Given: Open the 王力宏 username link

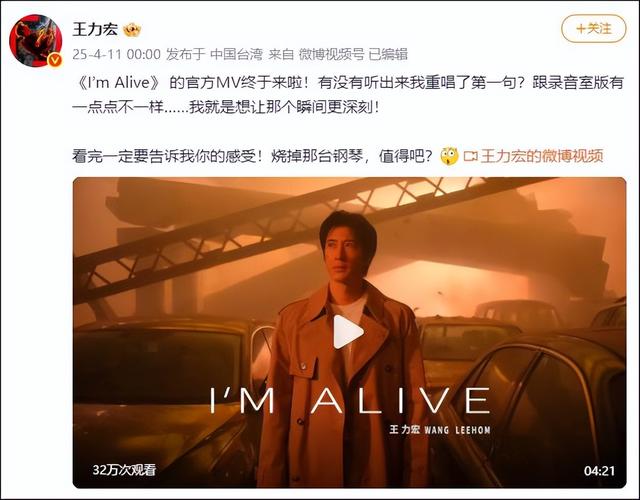Looking at the screenshot, I should coord(95,29).
